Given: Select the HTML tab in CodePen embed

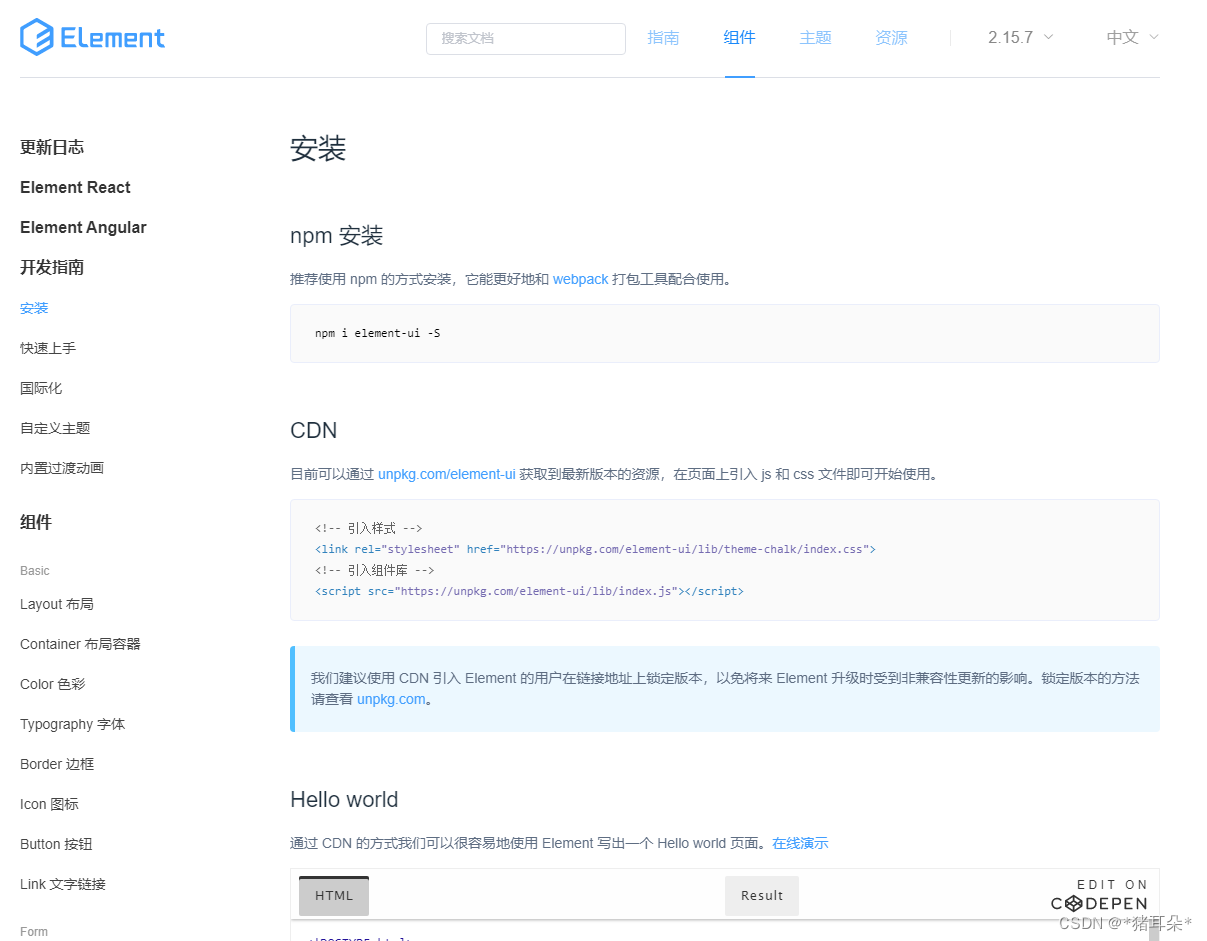Looking at the screenshot, I should 334,896.
